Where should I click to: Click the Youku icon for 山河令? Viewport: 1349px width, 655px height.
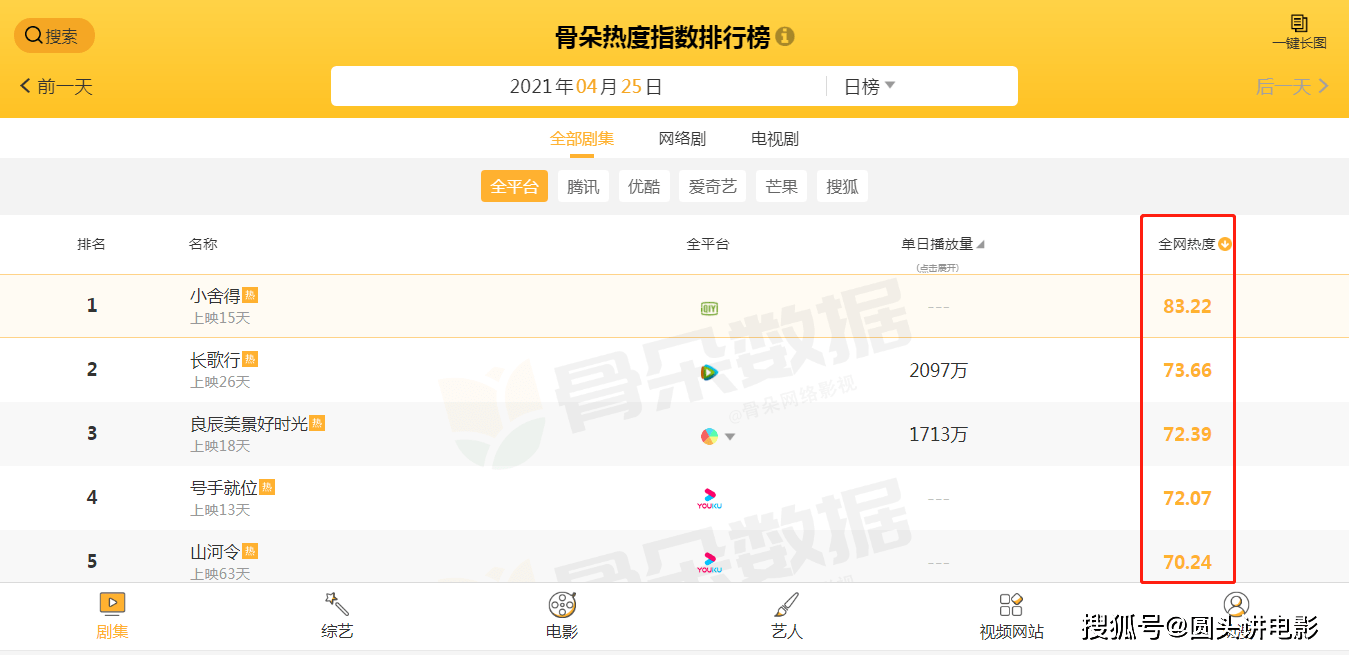coord(709,563)
